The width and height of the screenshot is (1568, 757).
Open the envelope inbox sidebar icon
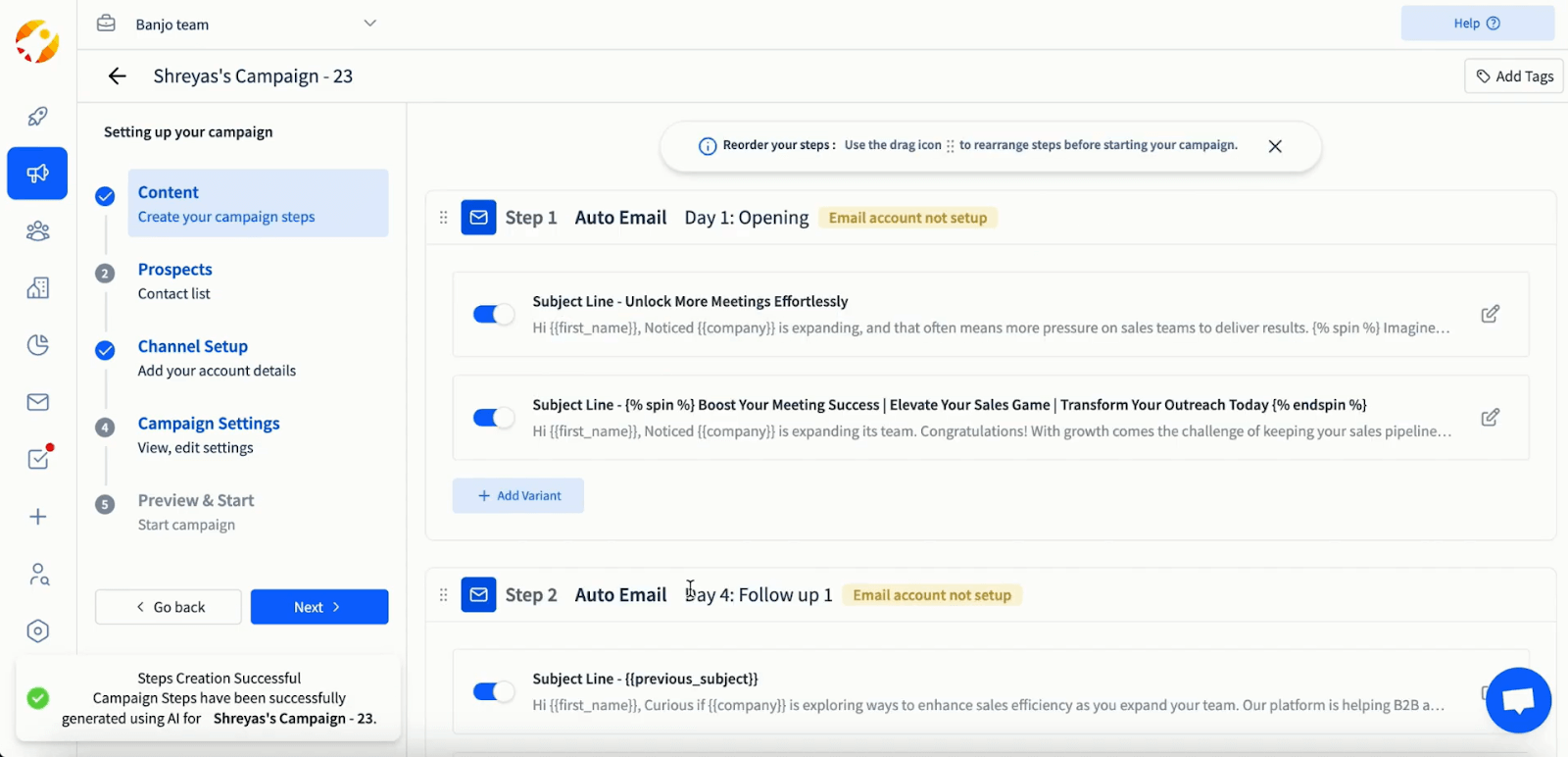(x=37, y=402)
